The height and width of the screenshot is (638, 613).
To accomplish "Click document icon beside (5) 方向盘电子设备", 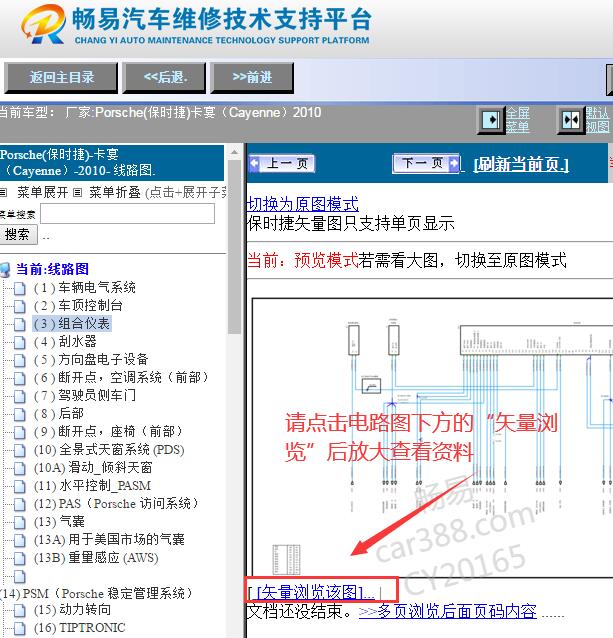I will (19, 360).
